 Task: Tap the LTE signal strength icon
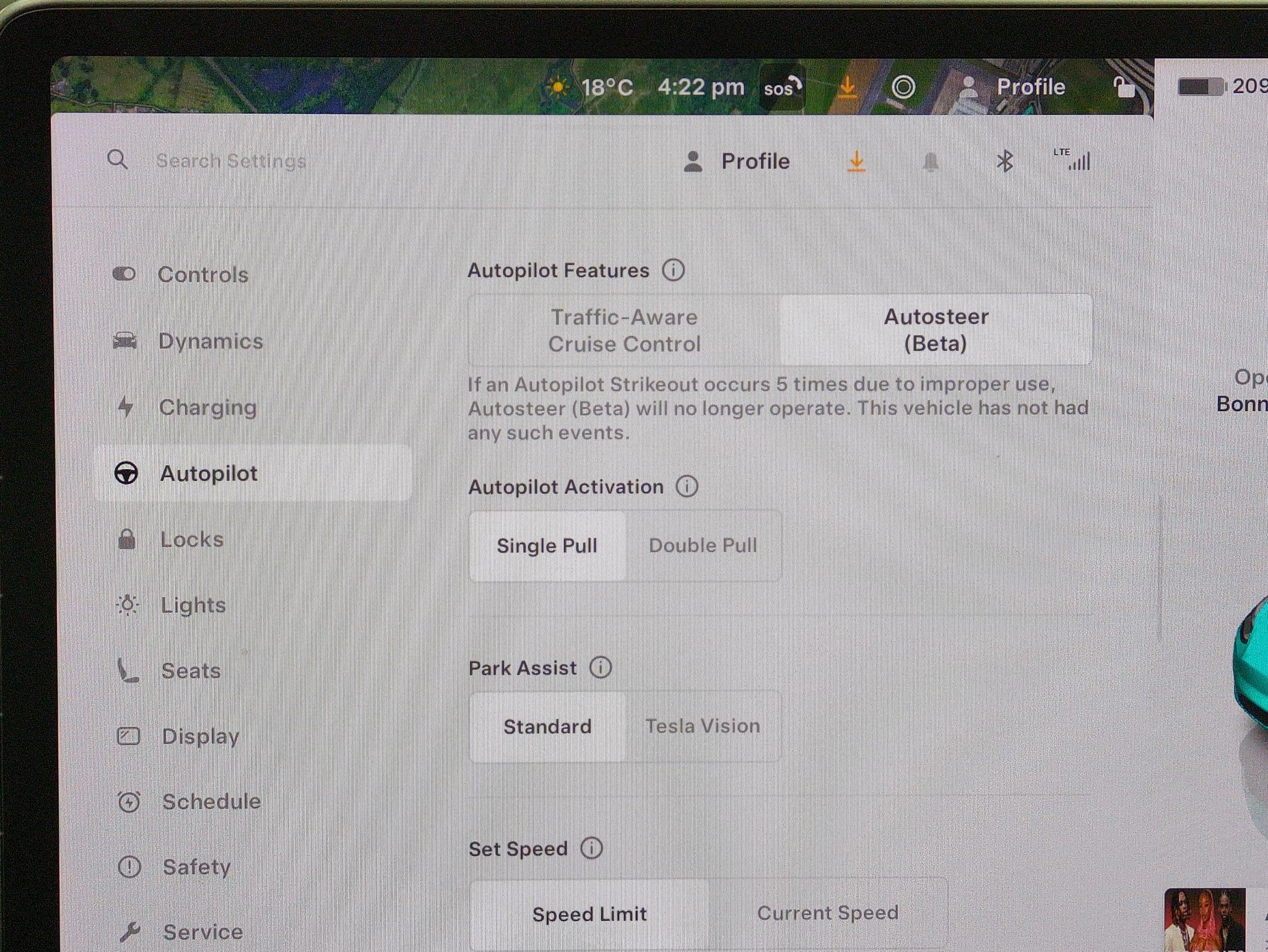coord(1072,160)
